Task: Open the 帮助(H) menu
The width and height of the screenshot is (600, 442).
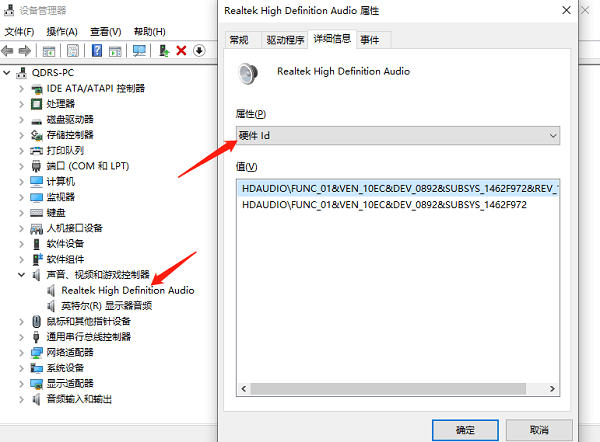Action: (149, 32)
